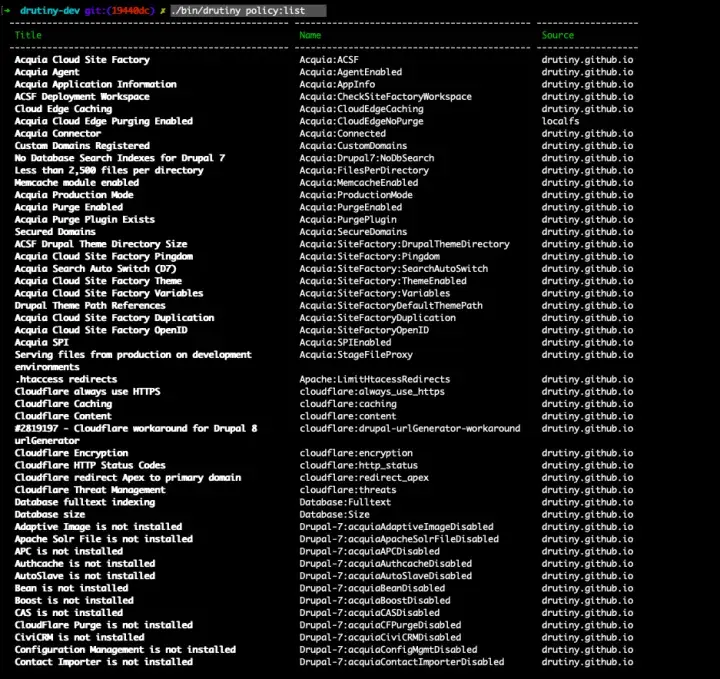The height and width of the screenshot is (679, 720).
Task: Click 'Acquia:SiteFactory:ThemeEnabled' name
Action: coord(383,281)
